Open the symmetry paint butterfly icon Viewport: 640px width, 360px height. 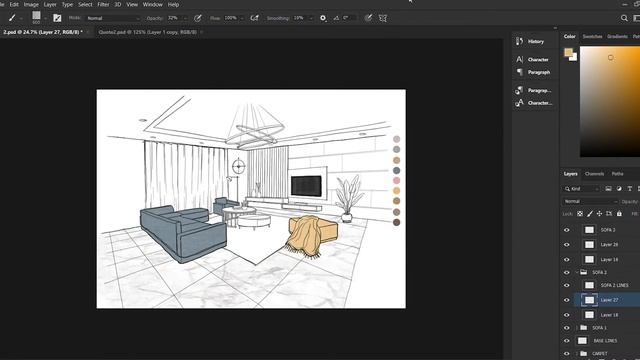[x=383, y=18]
